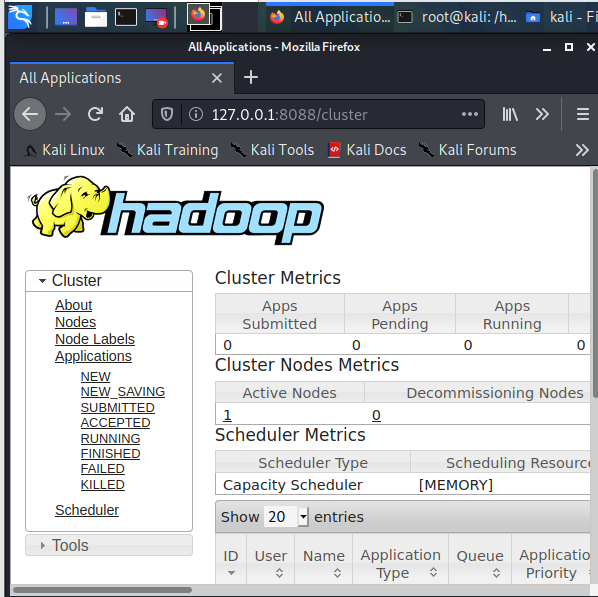Click the vertical page scrollbar

coord(594,283)
